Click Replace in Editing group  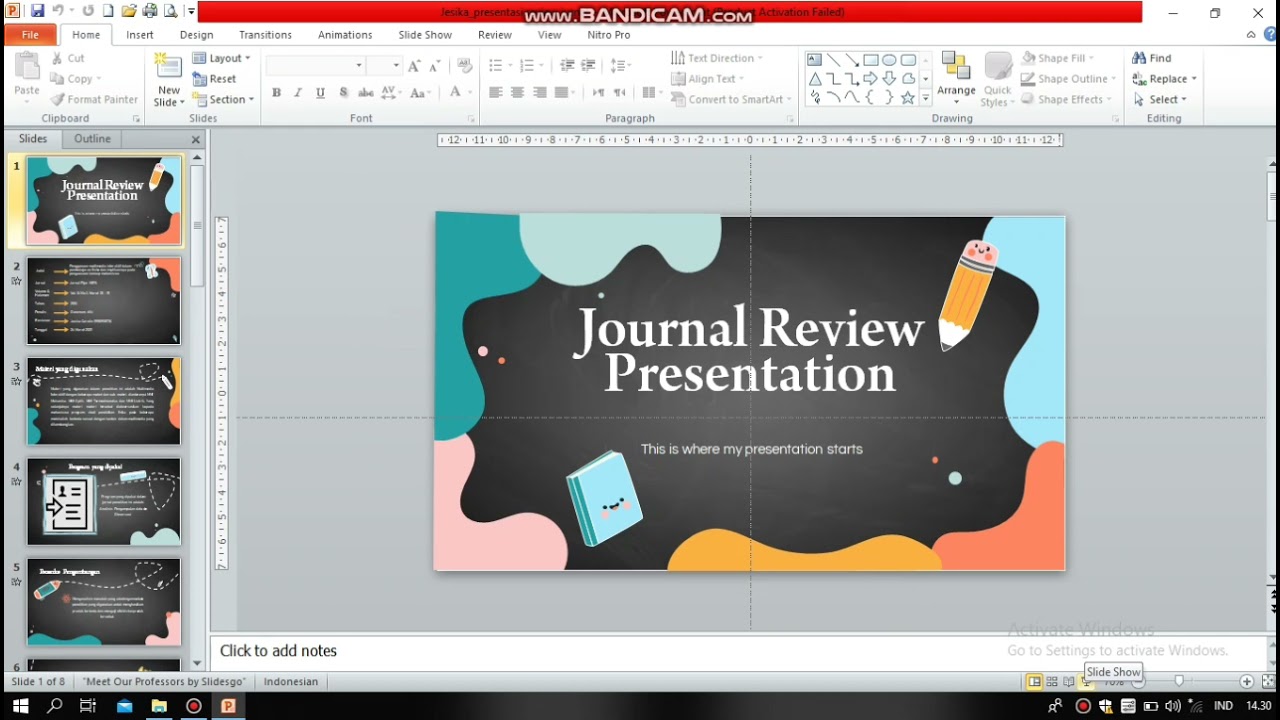[x=1164, y=79]
